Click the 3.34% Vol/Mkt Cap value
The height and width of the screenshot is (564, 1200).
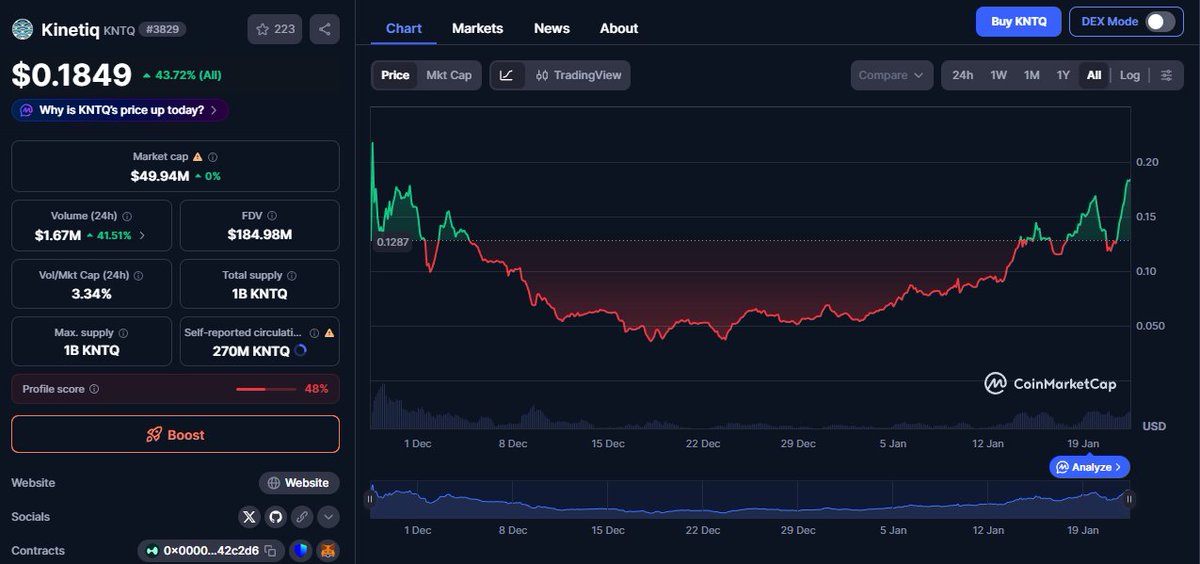pos(92,293)
